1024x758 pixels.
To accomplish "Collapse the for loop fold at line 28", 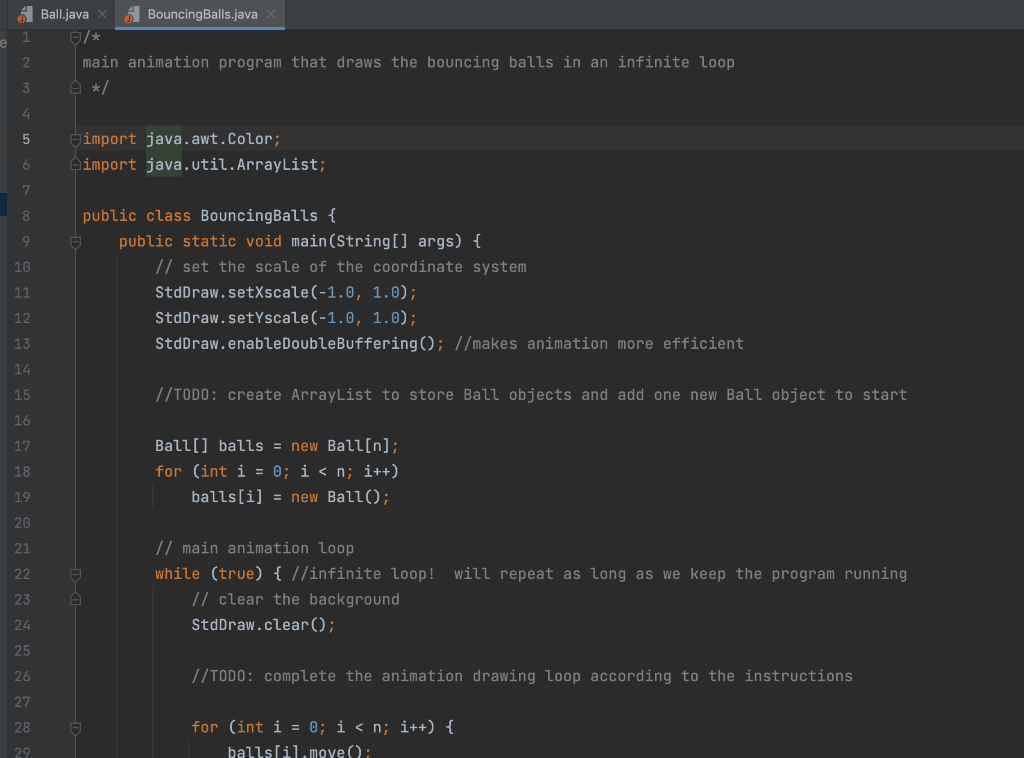I will (75, 727).
